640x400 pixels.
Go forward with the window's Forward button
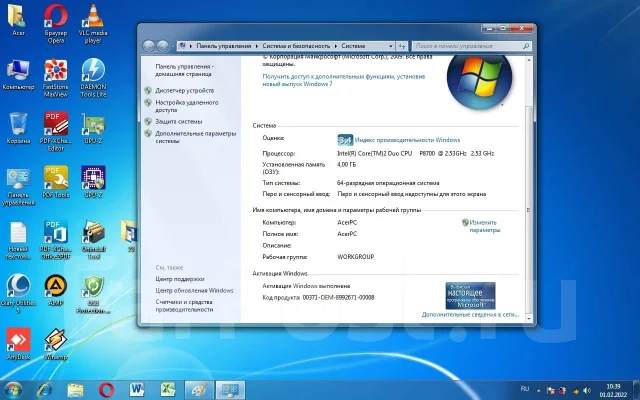coord(163,46)
